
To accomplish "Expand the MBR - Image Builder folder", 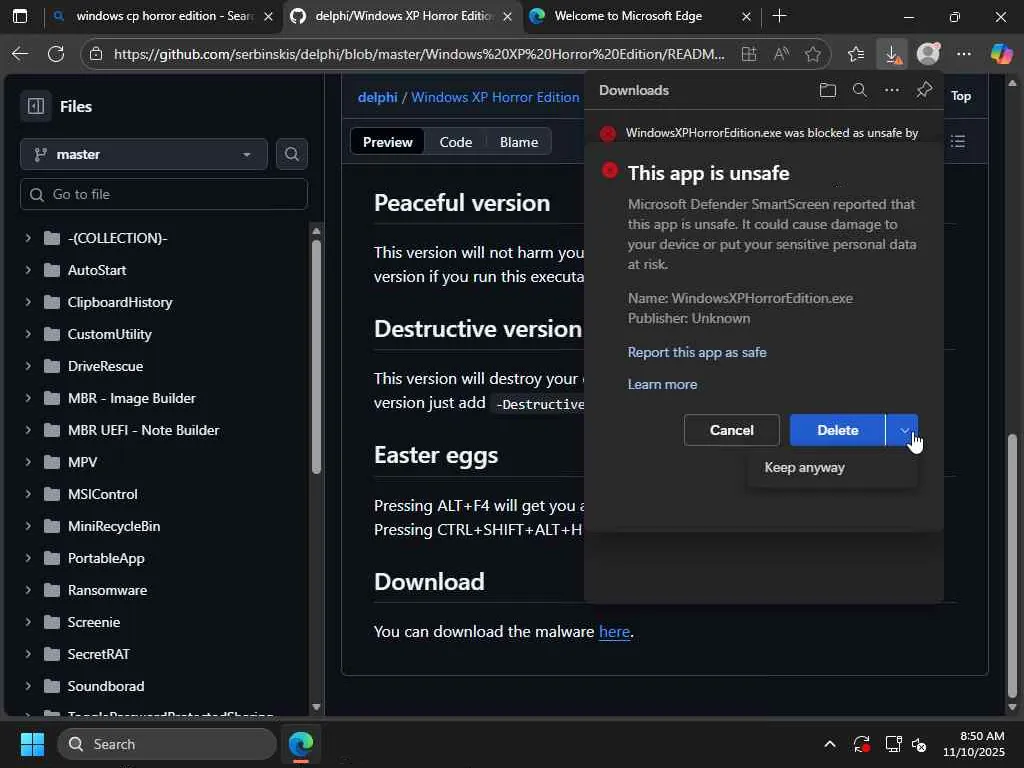I will [28, 398].
